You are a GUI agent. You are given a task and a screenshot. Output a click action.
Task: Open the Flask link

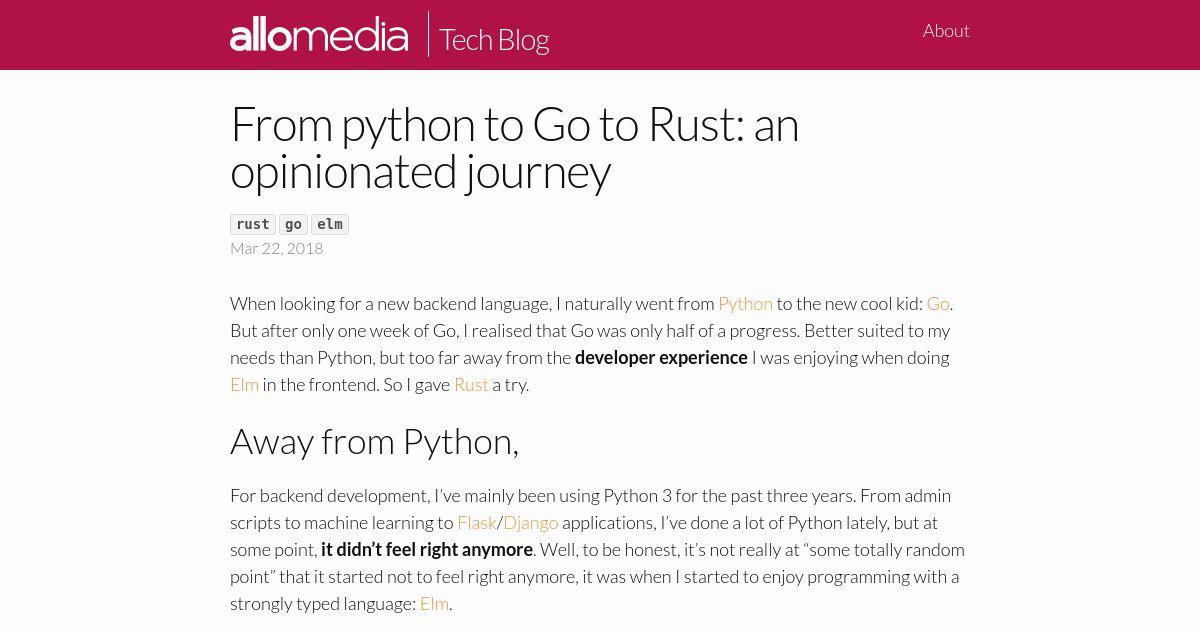[x=477, y=522]
